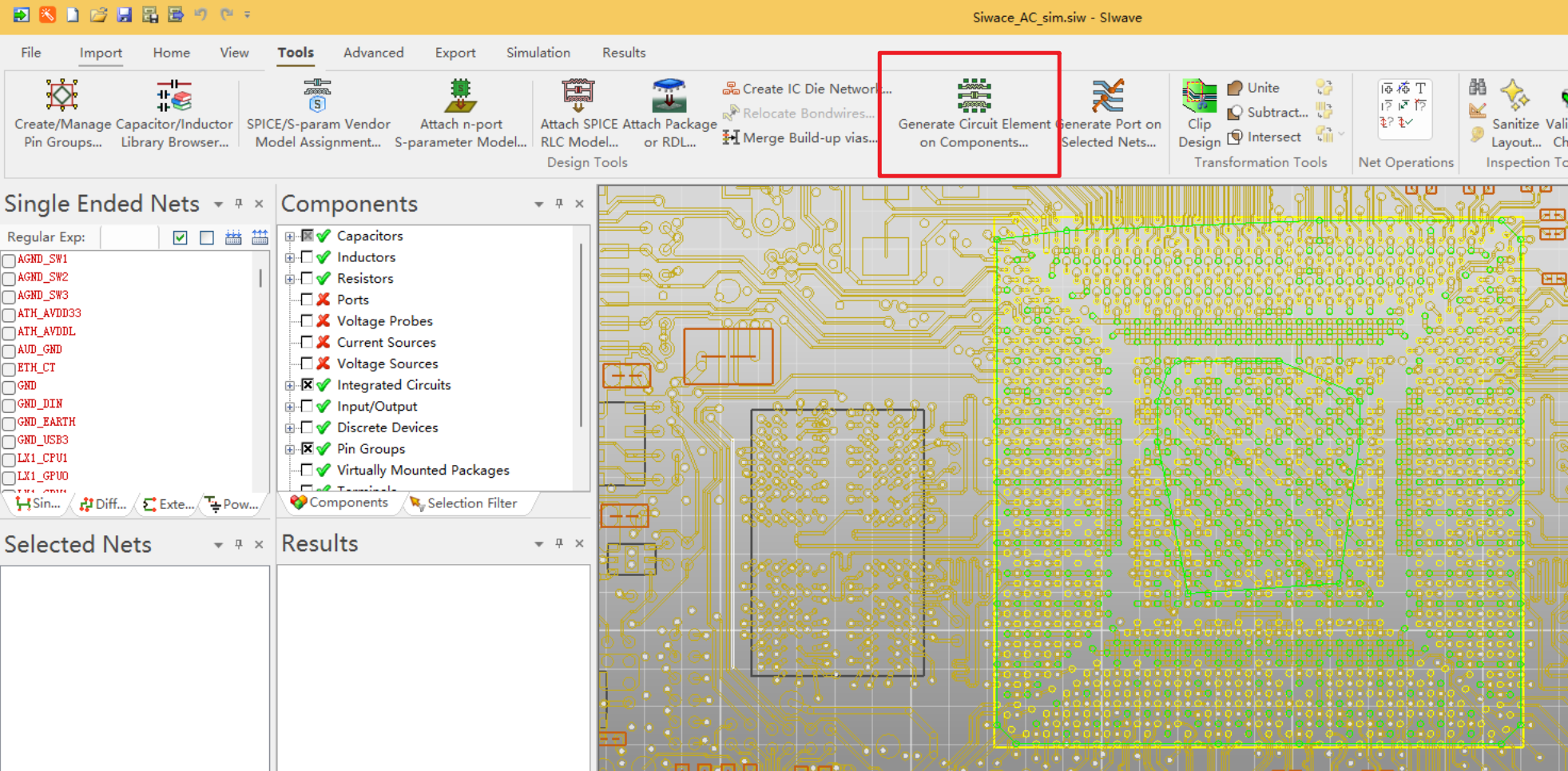Click the export cabinet icon with blue arrow
Viewport: 1568px width, 771px height.
tap(175, 14)
